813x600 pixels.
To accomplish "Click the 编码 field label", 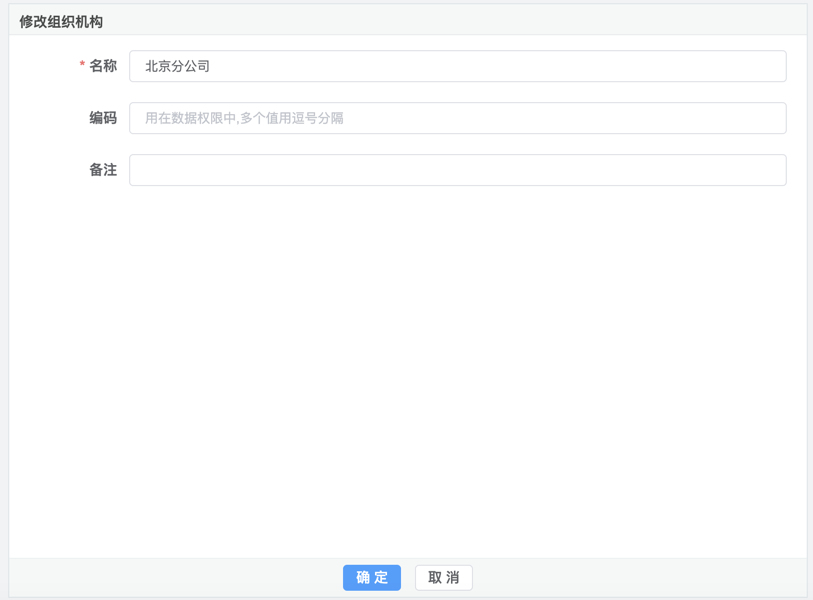I will [x=103, y=118].
